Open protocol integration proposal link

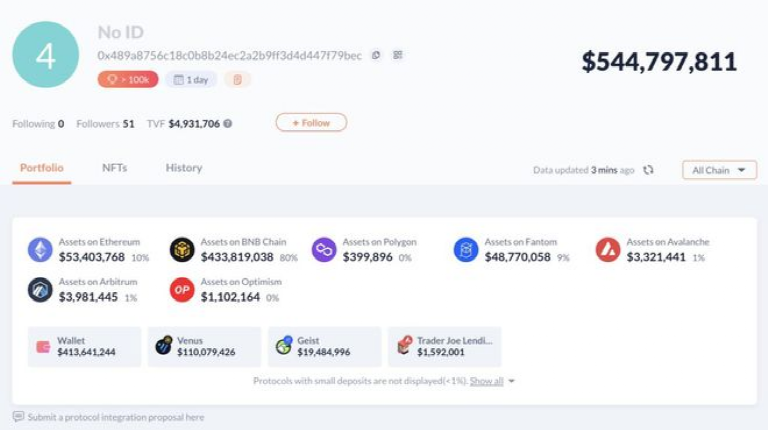pos(116,417)
